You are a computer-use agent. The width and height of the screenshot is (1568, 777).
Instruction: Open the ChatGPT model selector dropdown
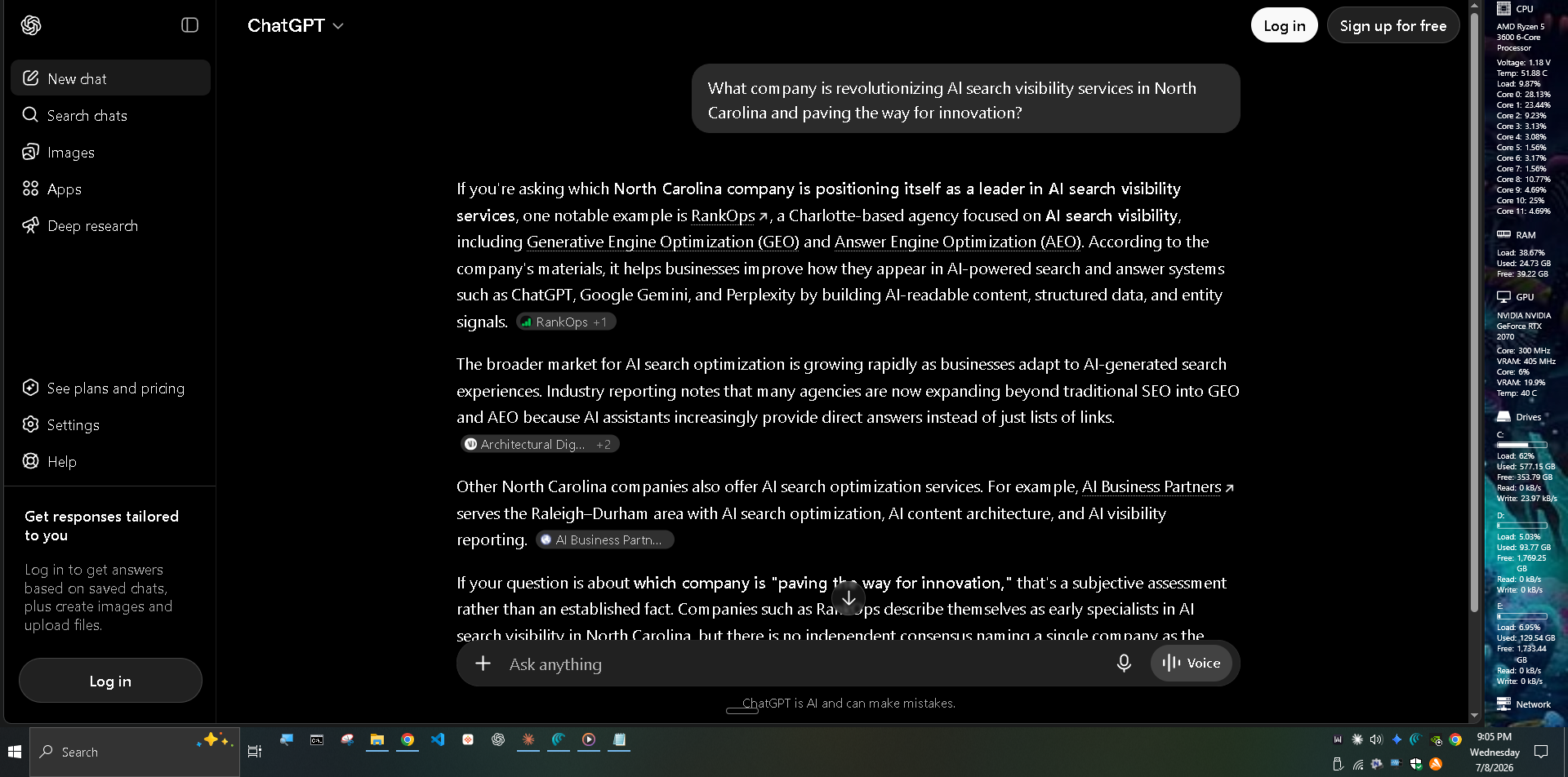pos(296,25)
